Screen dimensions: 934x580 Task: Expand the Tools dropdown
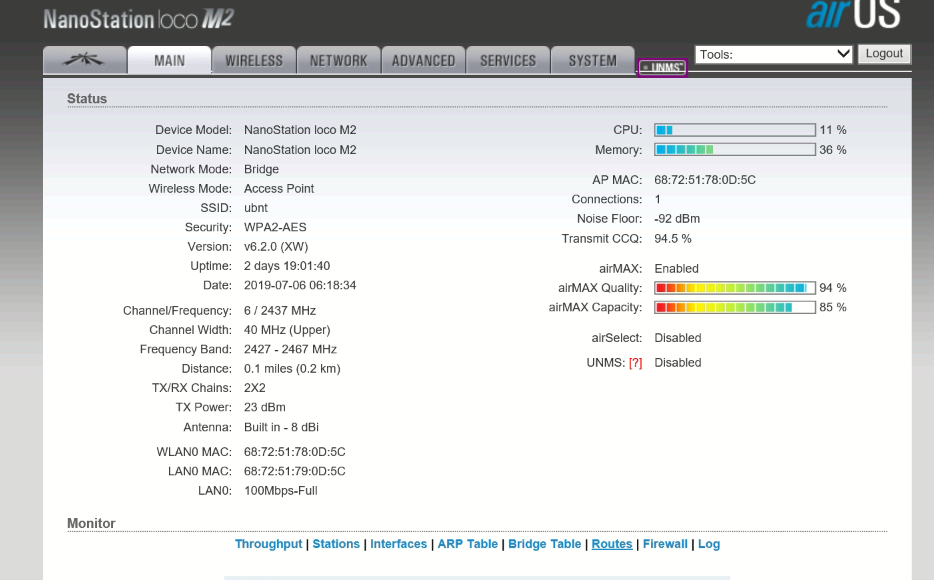click(x=774, y=54)
